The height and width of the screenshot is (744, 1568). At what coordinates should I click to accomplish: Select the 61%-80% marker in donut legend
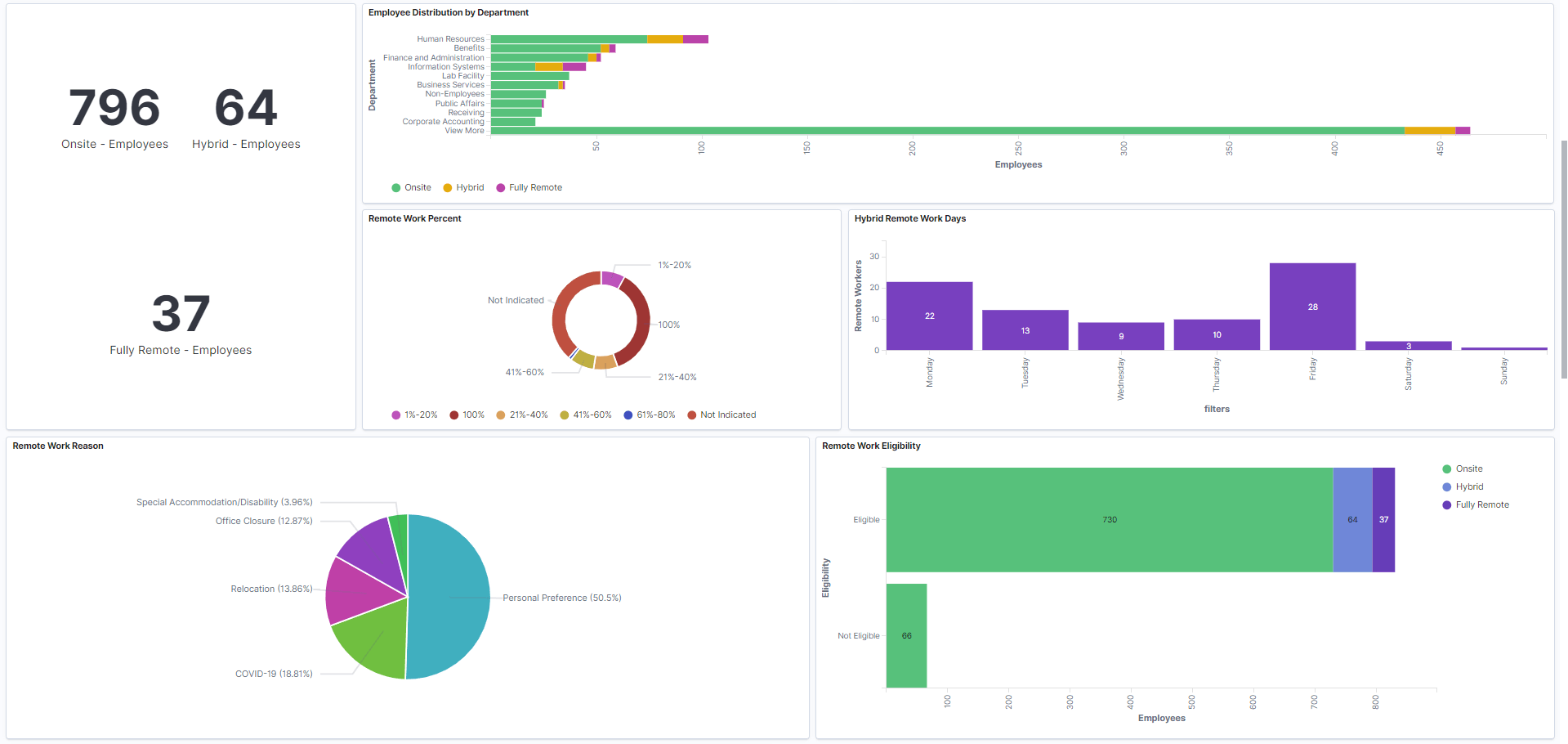tap(627, 415)
